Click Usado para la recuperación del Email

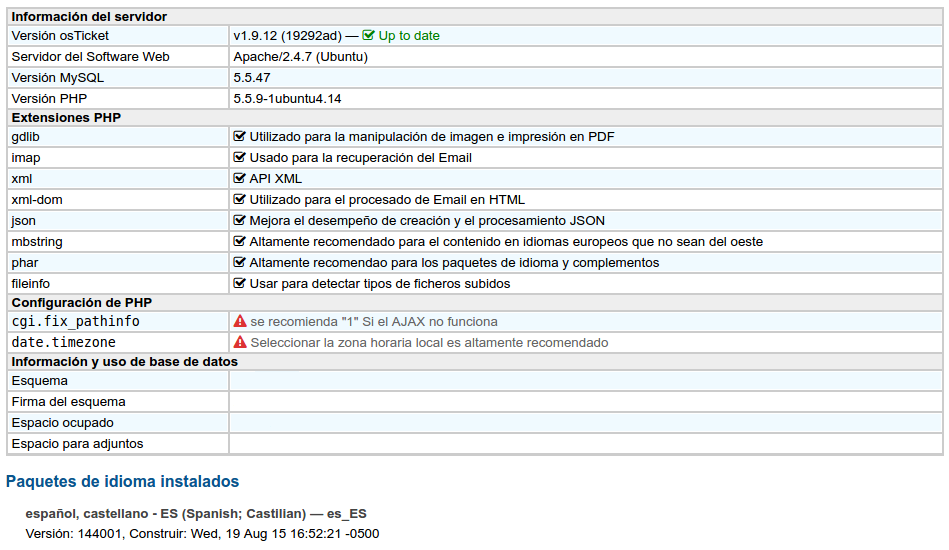[361, 157]
